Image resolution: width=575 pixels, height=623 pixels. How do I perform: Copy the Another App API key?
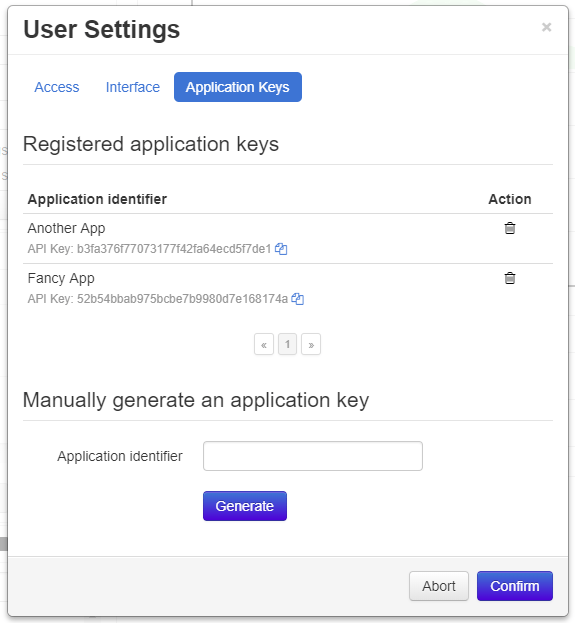[281, 249]
